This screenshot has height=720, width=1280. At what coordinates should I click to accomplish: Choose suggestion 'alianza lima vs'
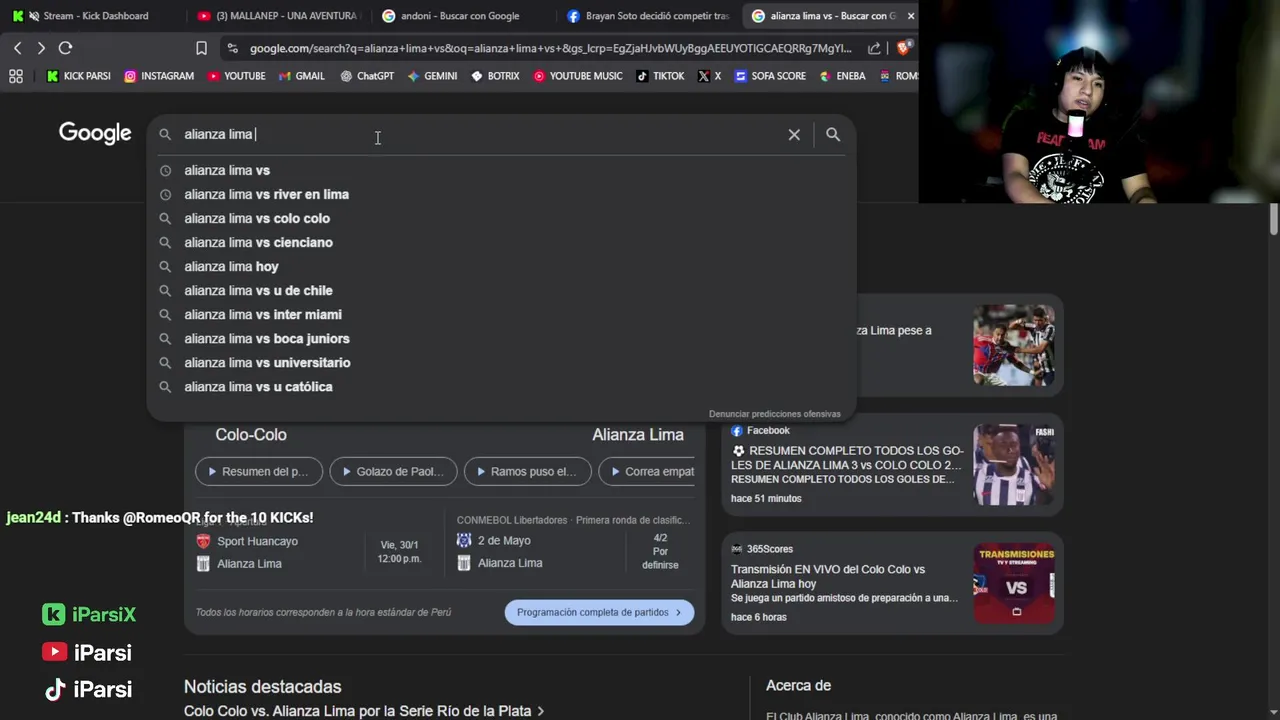click(500, 170)
